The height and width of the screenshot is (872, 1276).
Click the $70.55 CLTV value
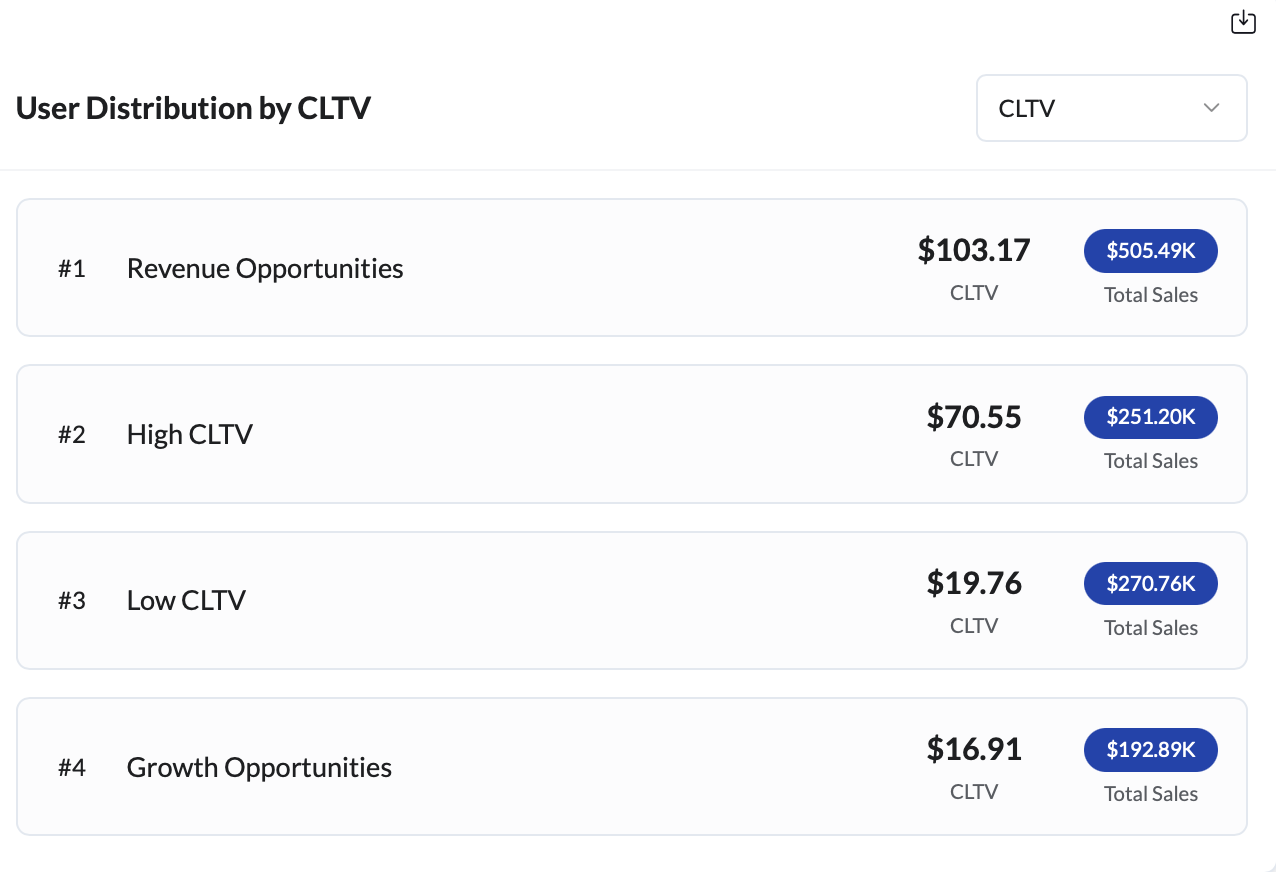(x=974, y=416)
